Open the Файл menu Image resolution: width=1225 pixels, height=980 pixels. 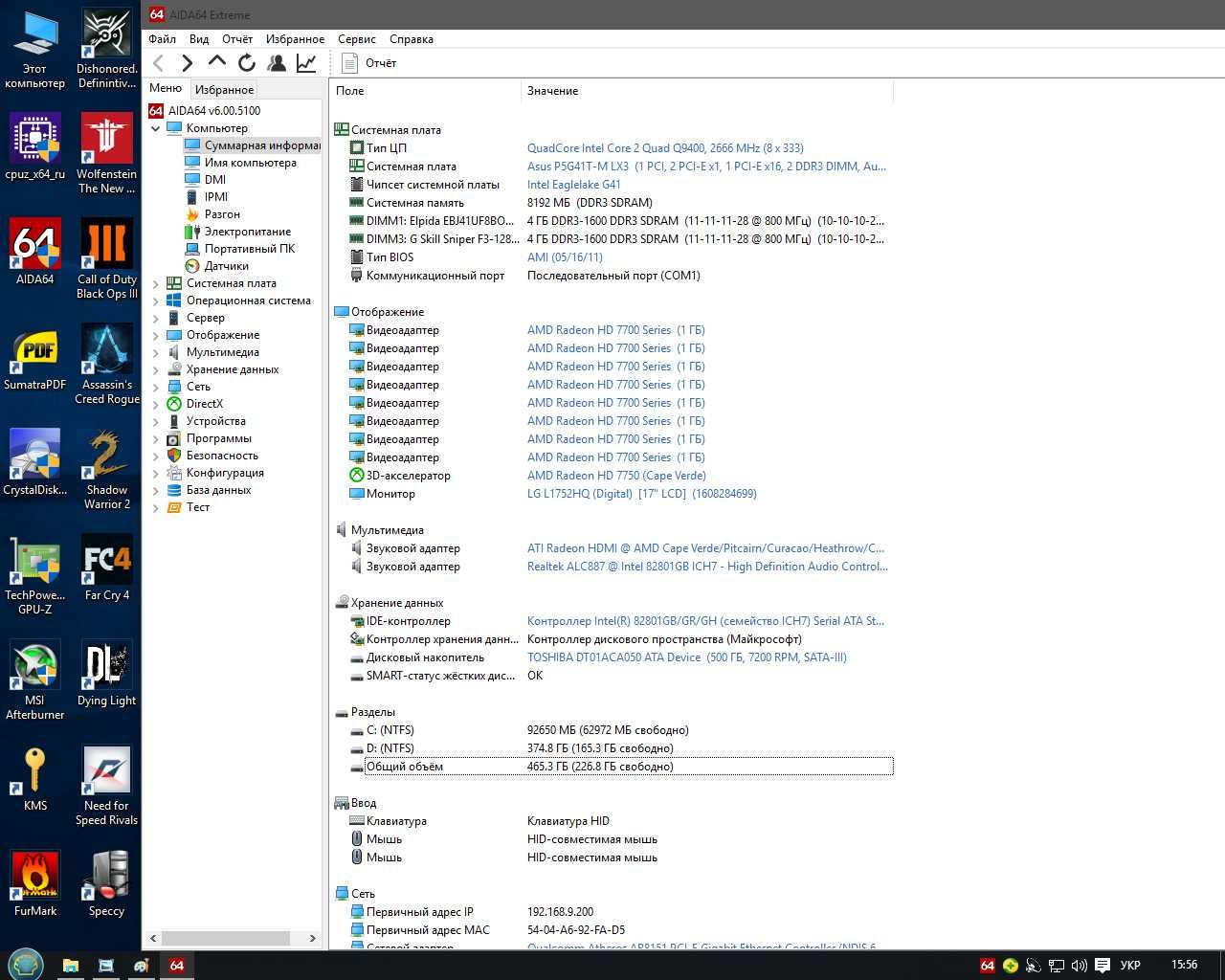[162, 39]
